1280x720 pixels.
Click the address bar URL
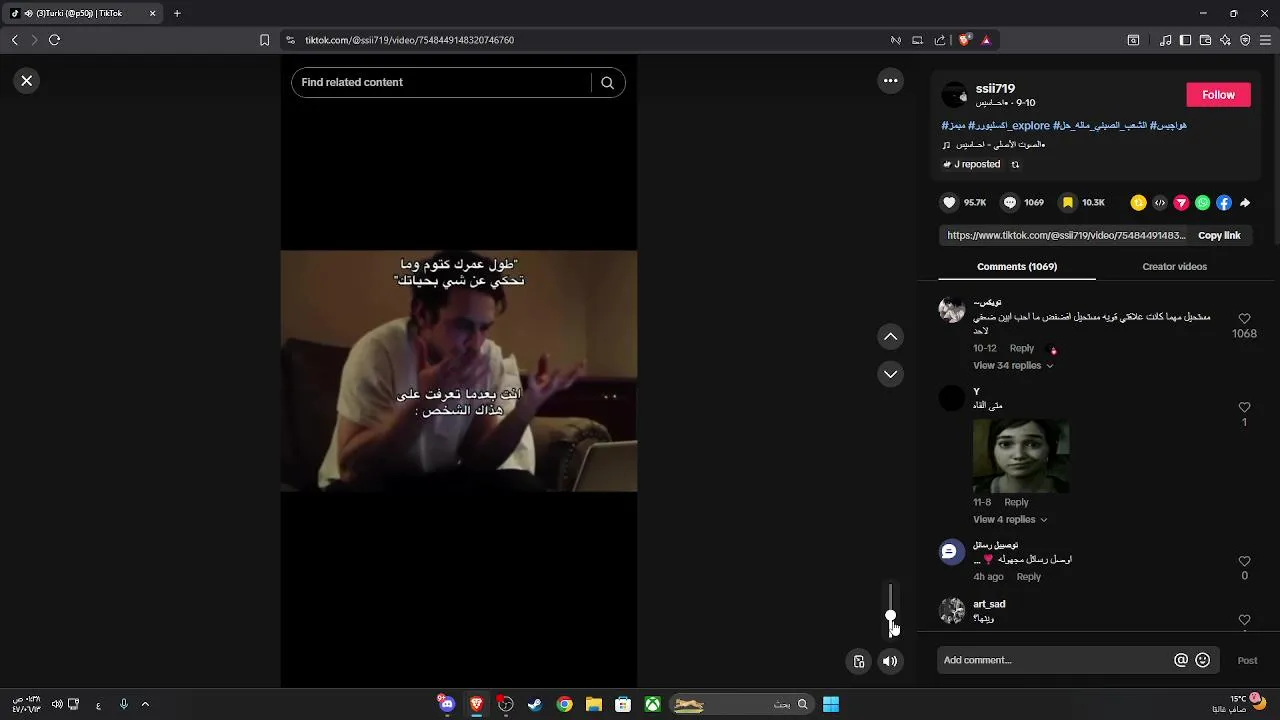[x=409, y=40]
